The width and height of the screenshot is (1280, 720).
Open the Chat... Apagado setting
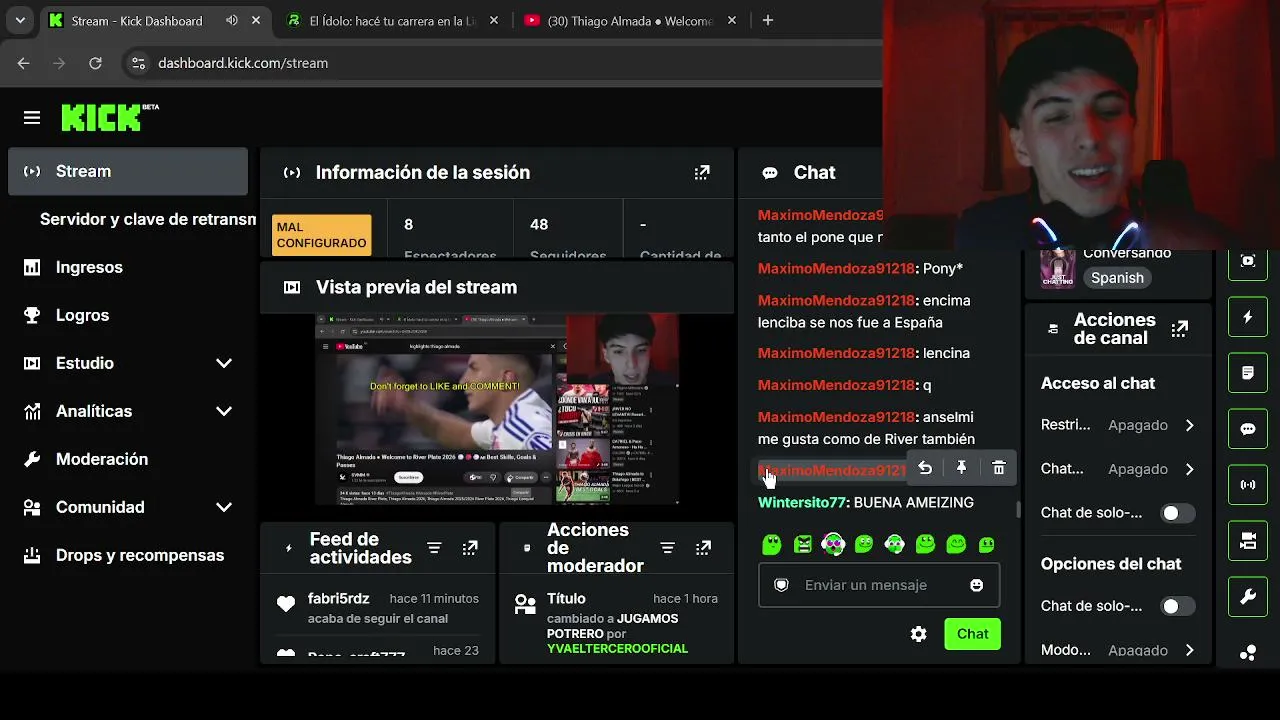pos(1118,469)
